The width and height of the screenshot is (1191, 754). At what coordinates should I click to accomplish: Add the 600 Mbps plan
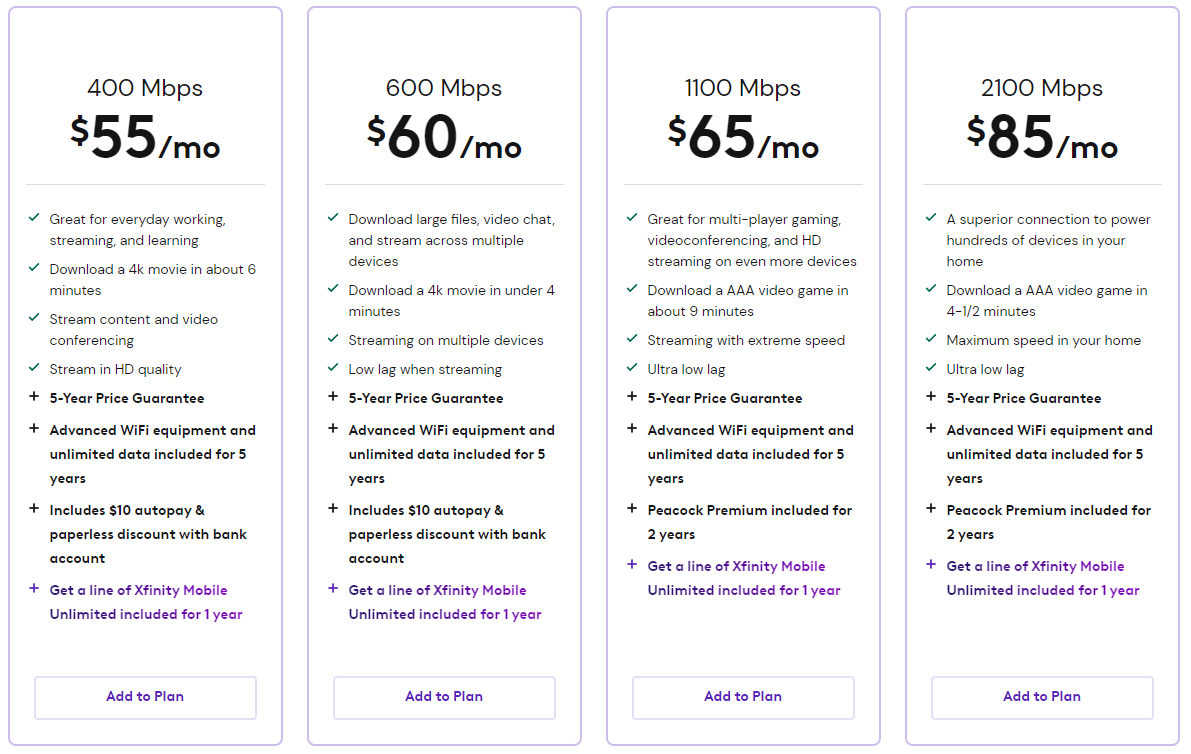click(x=444, y=697)
